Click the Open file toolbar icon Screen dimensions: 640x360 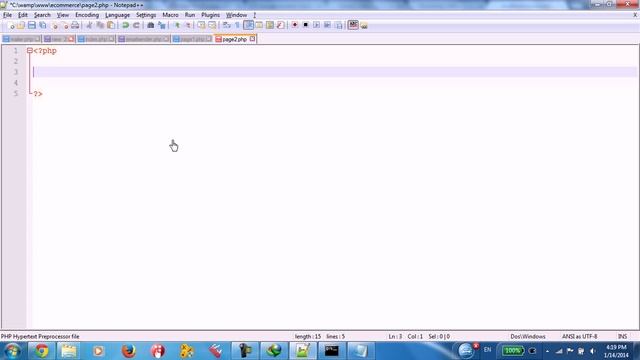(x=21, y=25)
